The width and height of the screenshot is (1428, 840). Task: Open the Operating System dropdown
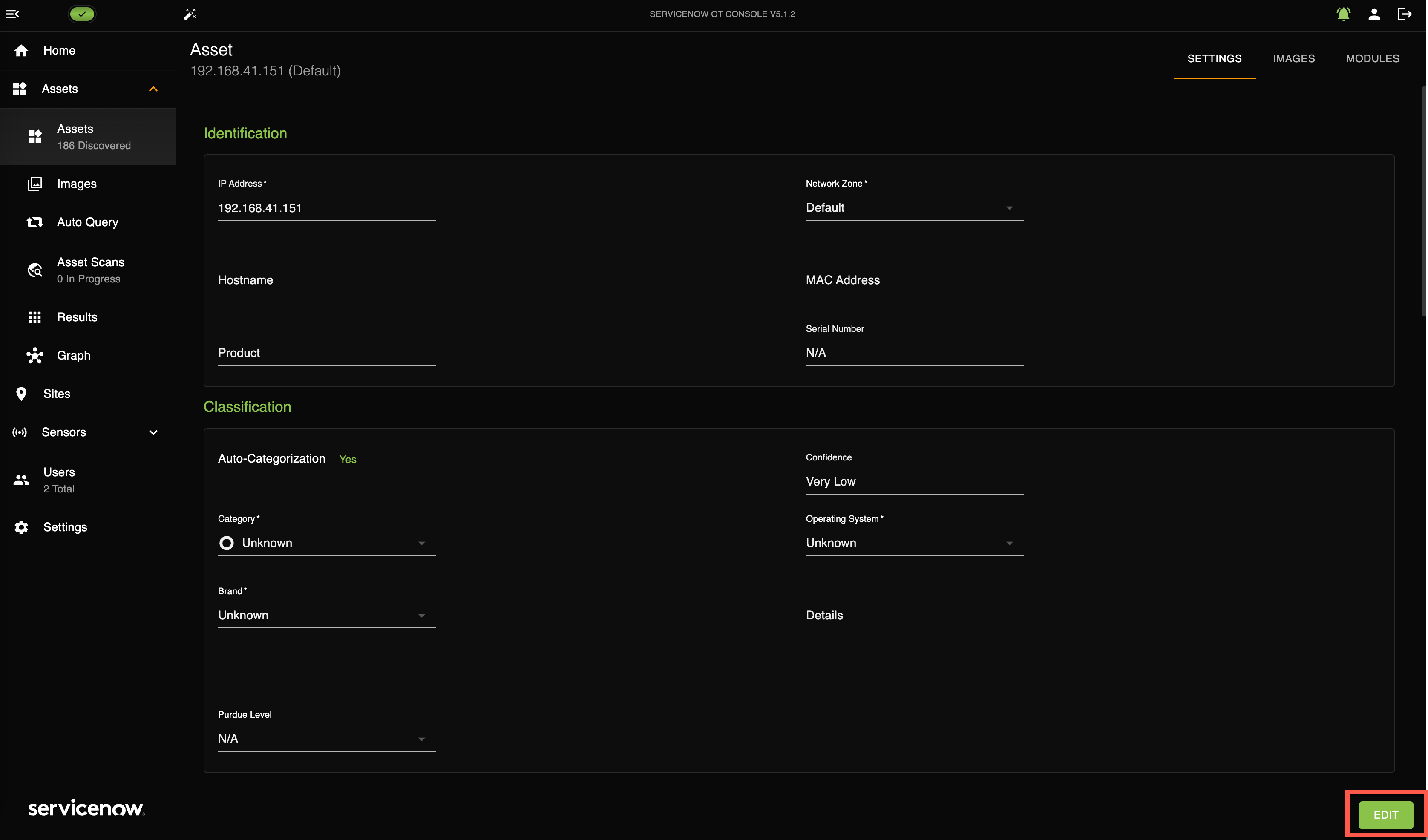tap(915, 543)
